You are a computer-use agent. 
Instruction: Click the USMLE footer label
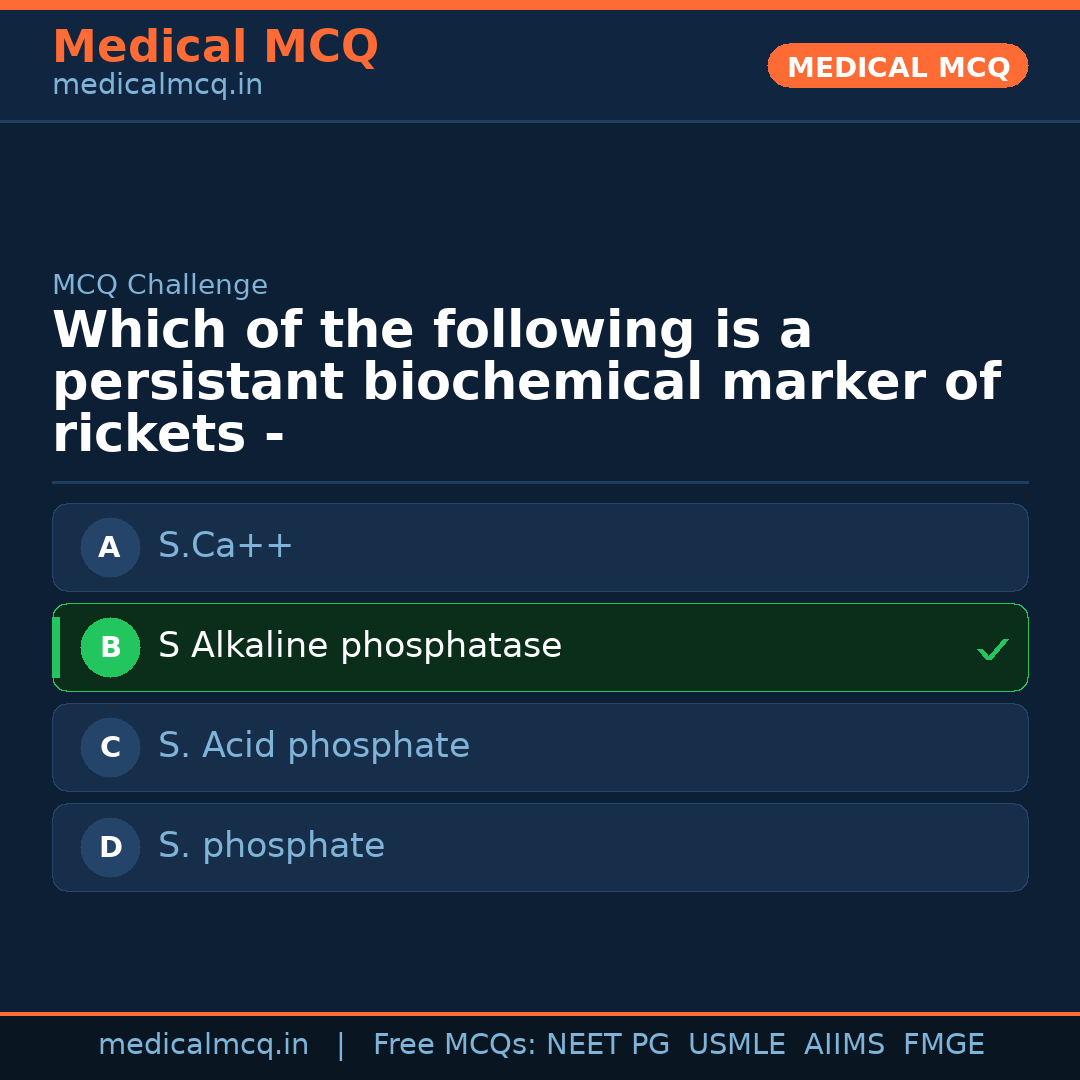(x=736, y=1045)
